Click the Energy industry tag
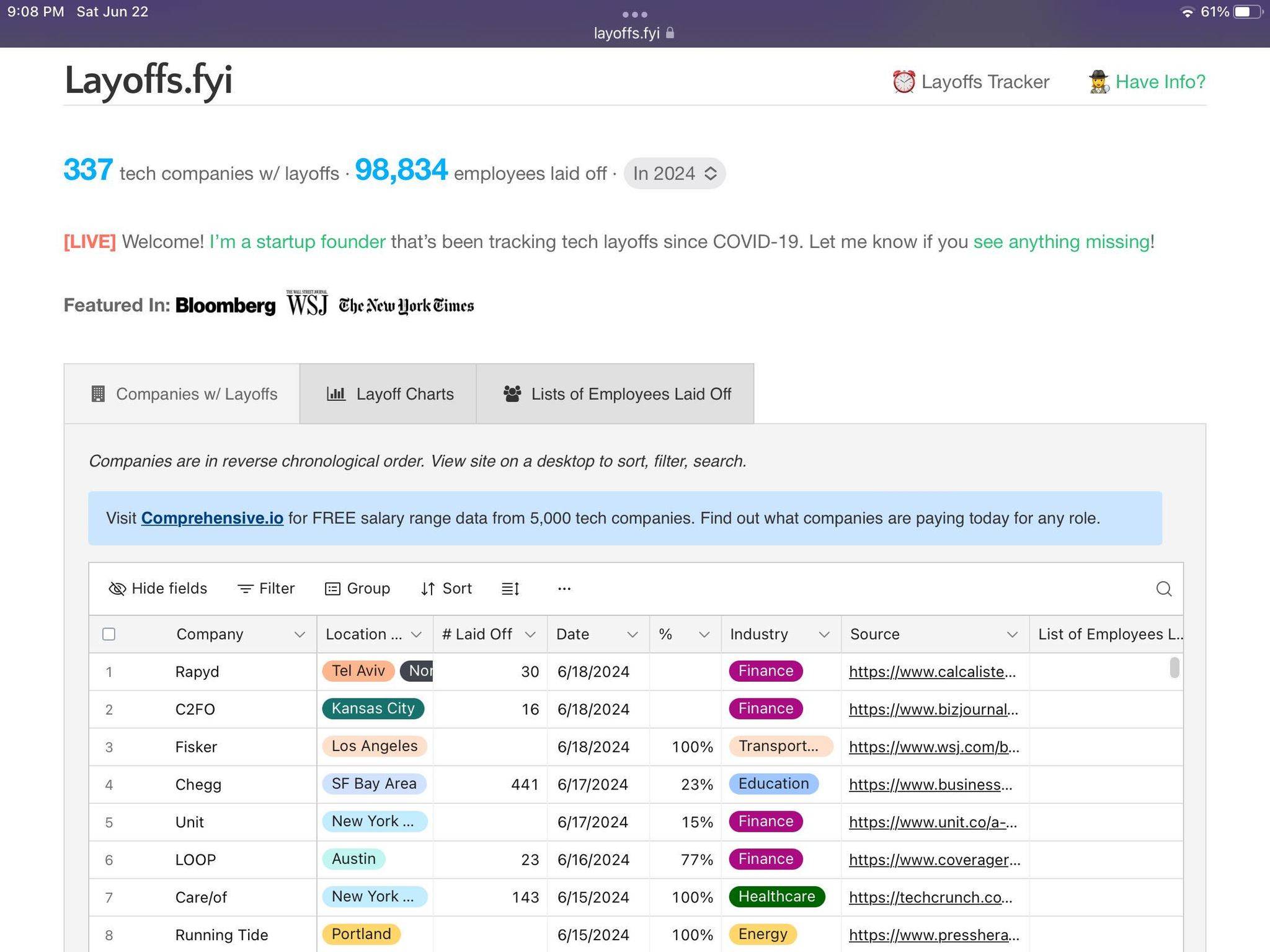 763,935
